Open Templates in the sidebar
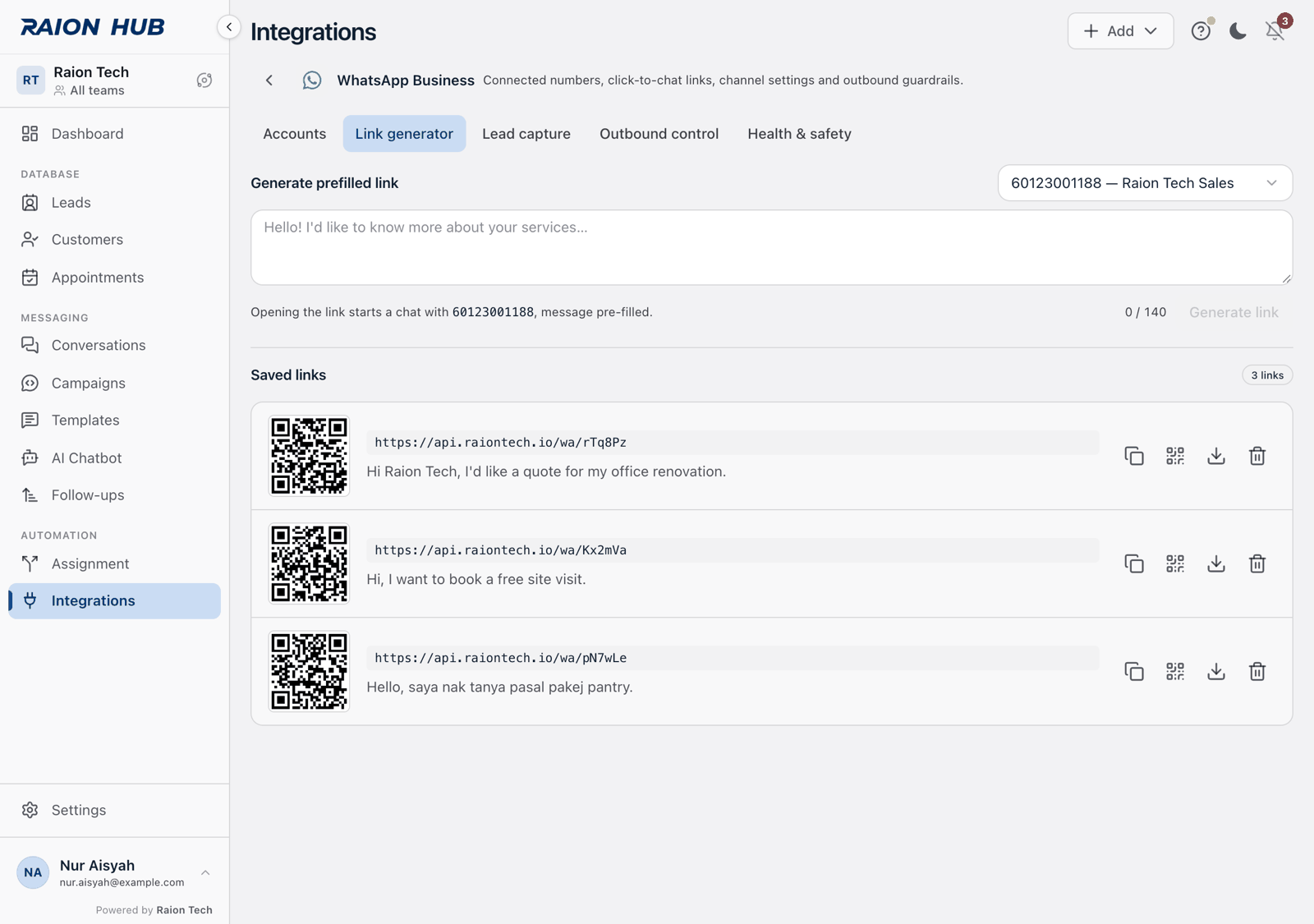Viewport: 1314px width, 924px height. pos(114,421)
